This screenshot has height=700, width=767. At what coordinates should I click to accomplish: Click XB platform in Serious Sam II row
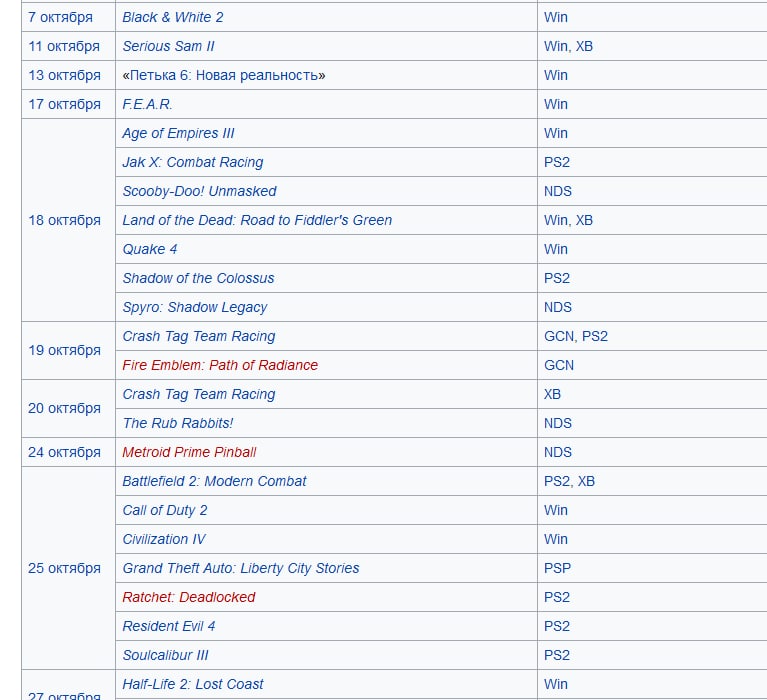coord(584,46)
